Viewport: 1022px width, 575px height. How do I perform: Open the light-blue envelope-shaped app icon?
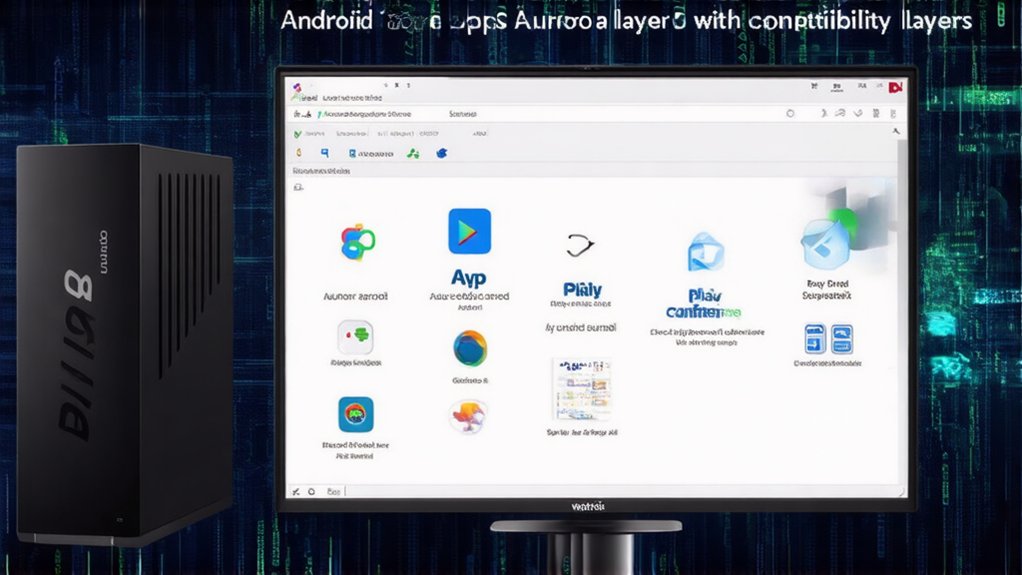point(705,251)
